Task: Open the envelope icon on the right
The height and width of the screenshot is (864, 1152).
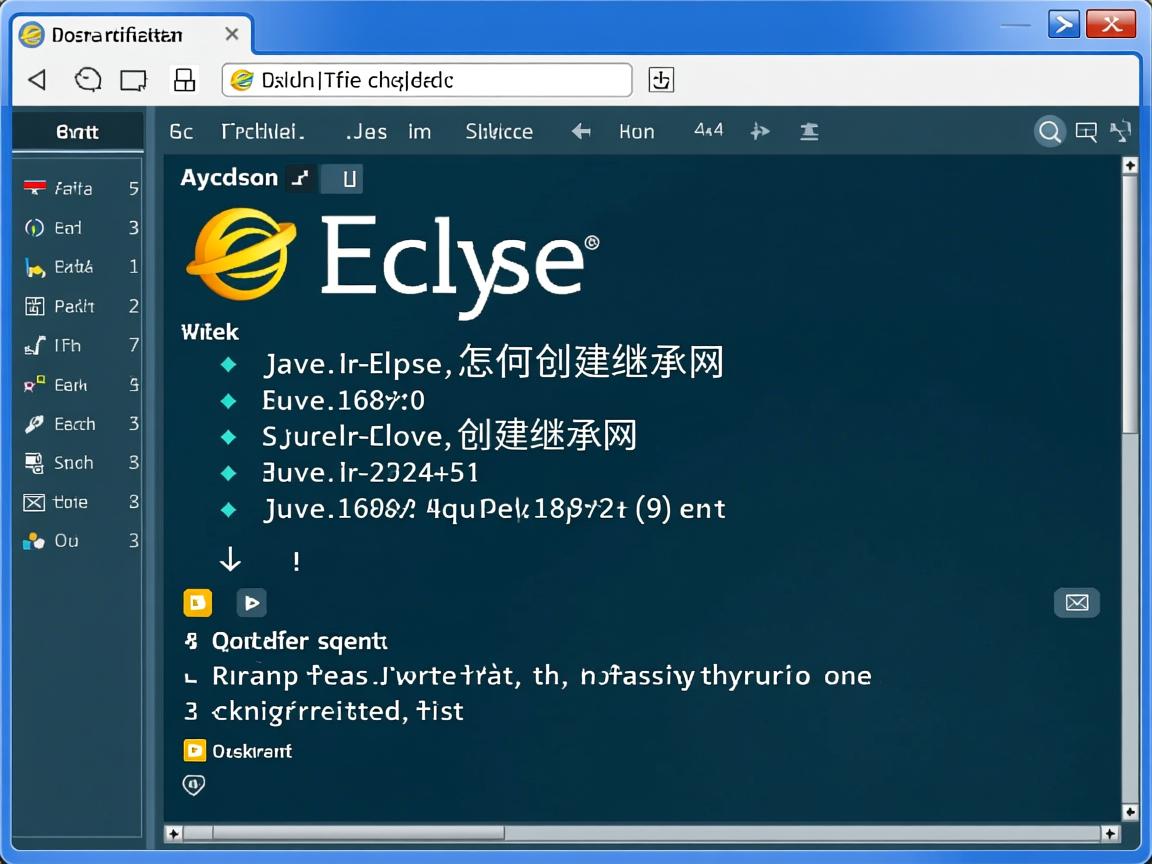Action: coord(1077,602)
